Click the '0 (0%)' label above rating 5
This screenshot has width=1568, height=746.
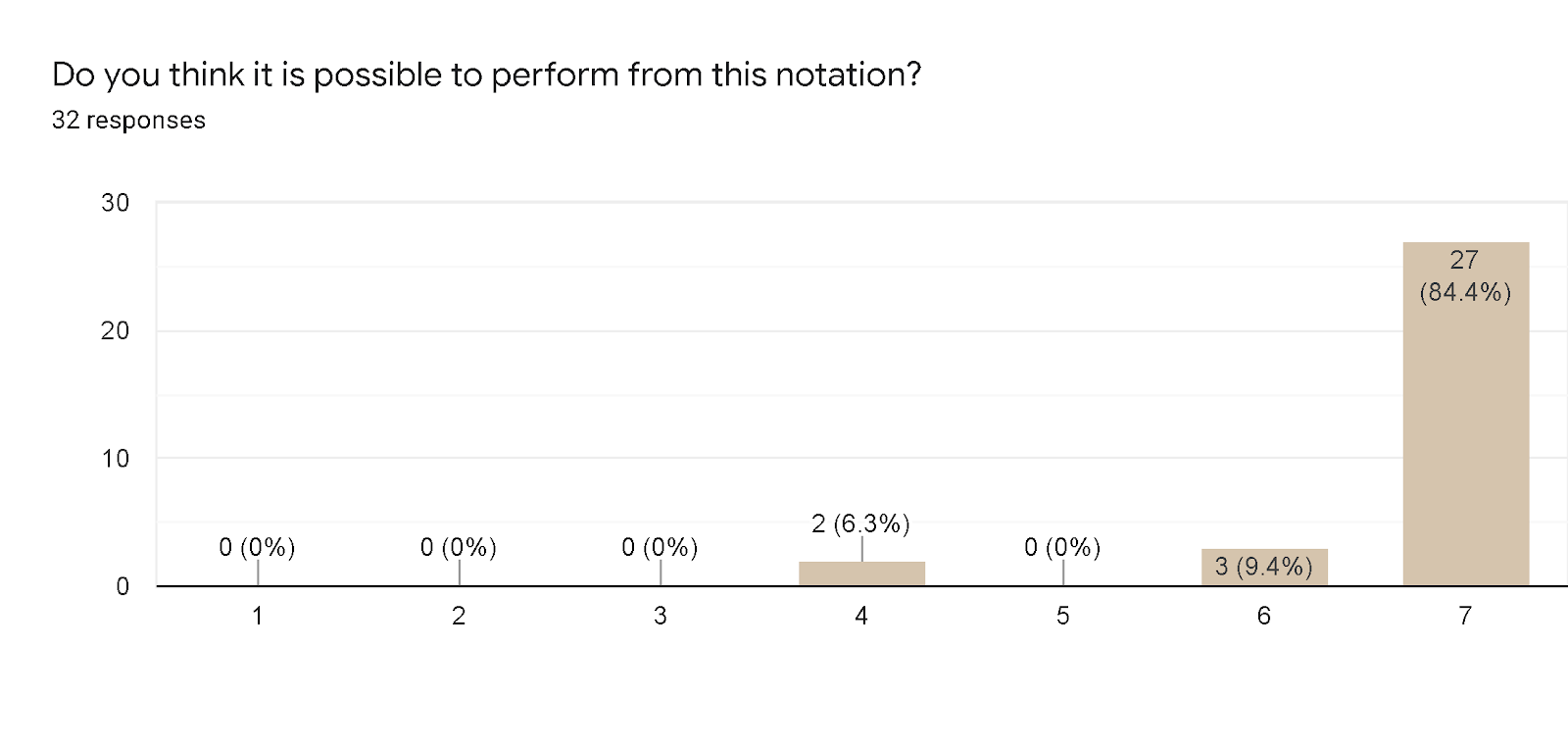pyautogui.click(x=1062, y=547)
